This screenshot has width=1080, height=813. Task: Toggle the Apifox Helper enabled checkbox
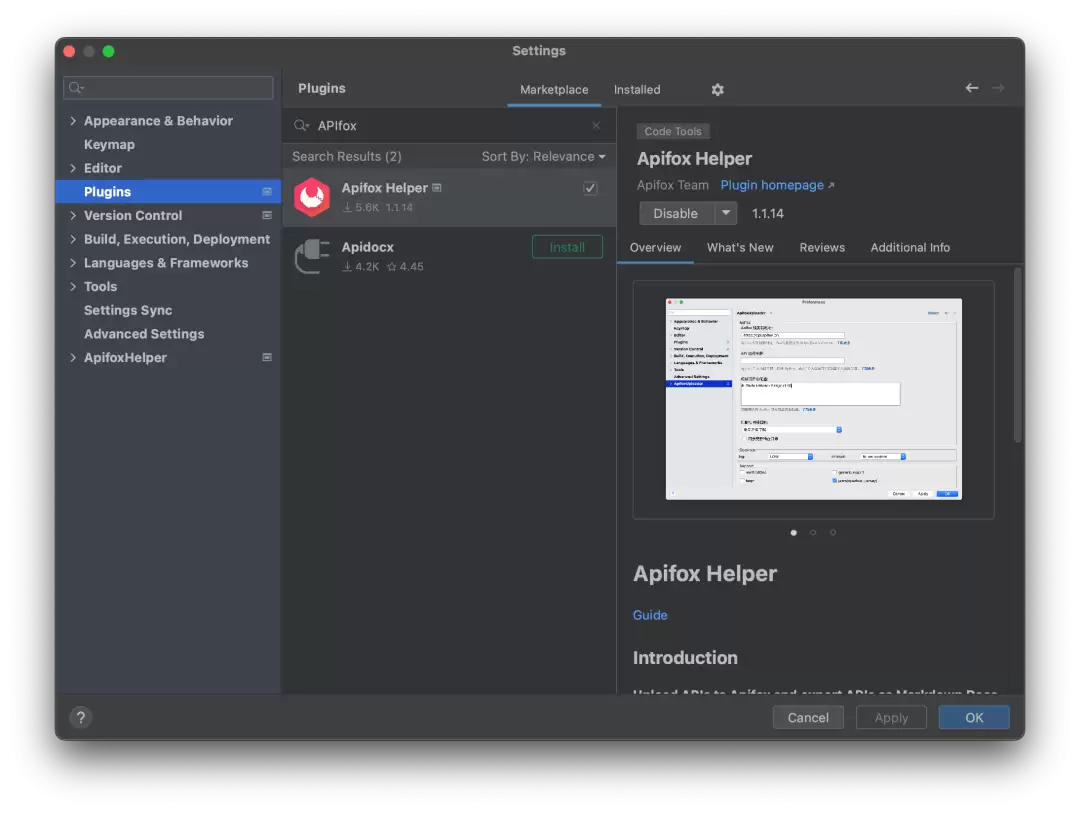590,188
